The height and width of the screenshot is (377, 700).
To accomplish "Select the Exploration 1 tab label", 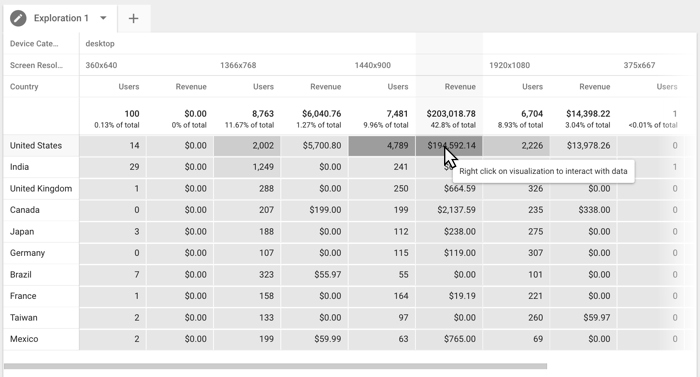I will [61, 18].
